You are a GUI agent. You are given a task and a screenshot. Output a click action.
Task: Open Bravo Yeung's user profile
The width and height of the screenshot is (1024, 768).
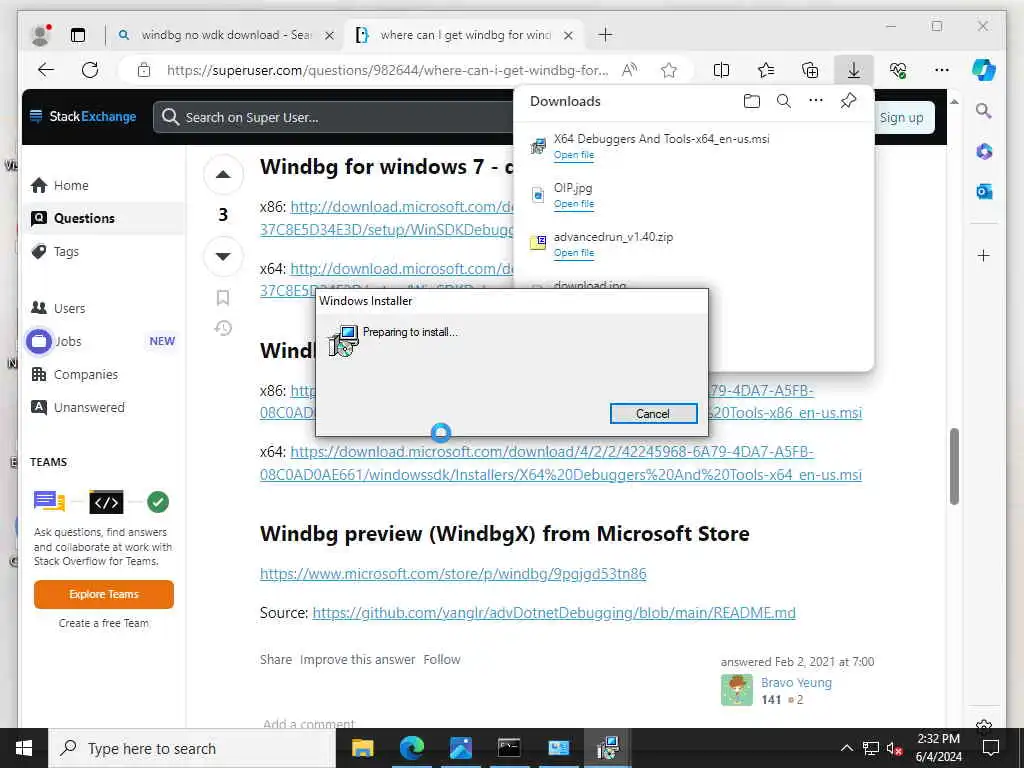796,682
